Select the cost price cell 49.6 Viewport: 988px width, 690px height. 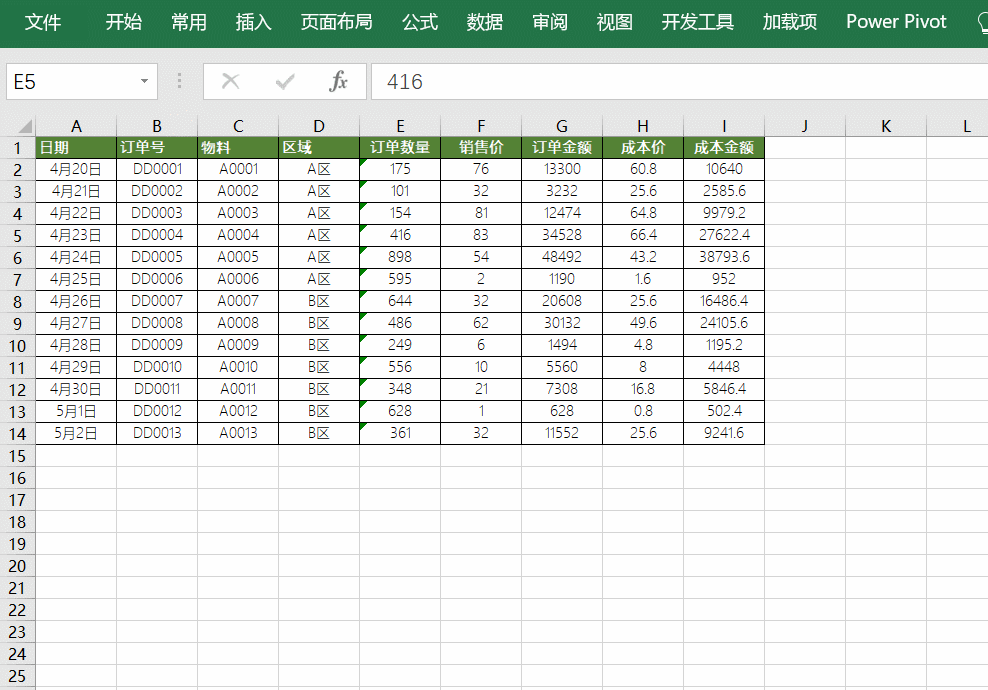pos(643,323)
